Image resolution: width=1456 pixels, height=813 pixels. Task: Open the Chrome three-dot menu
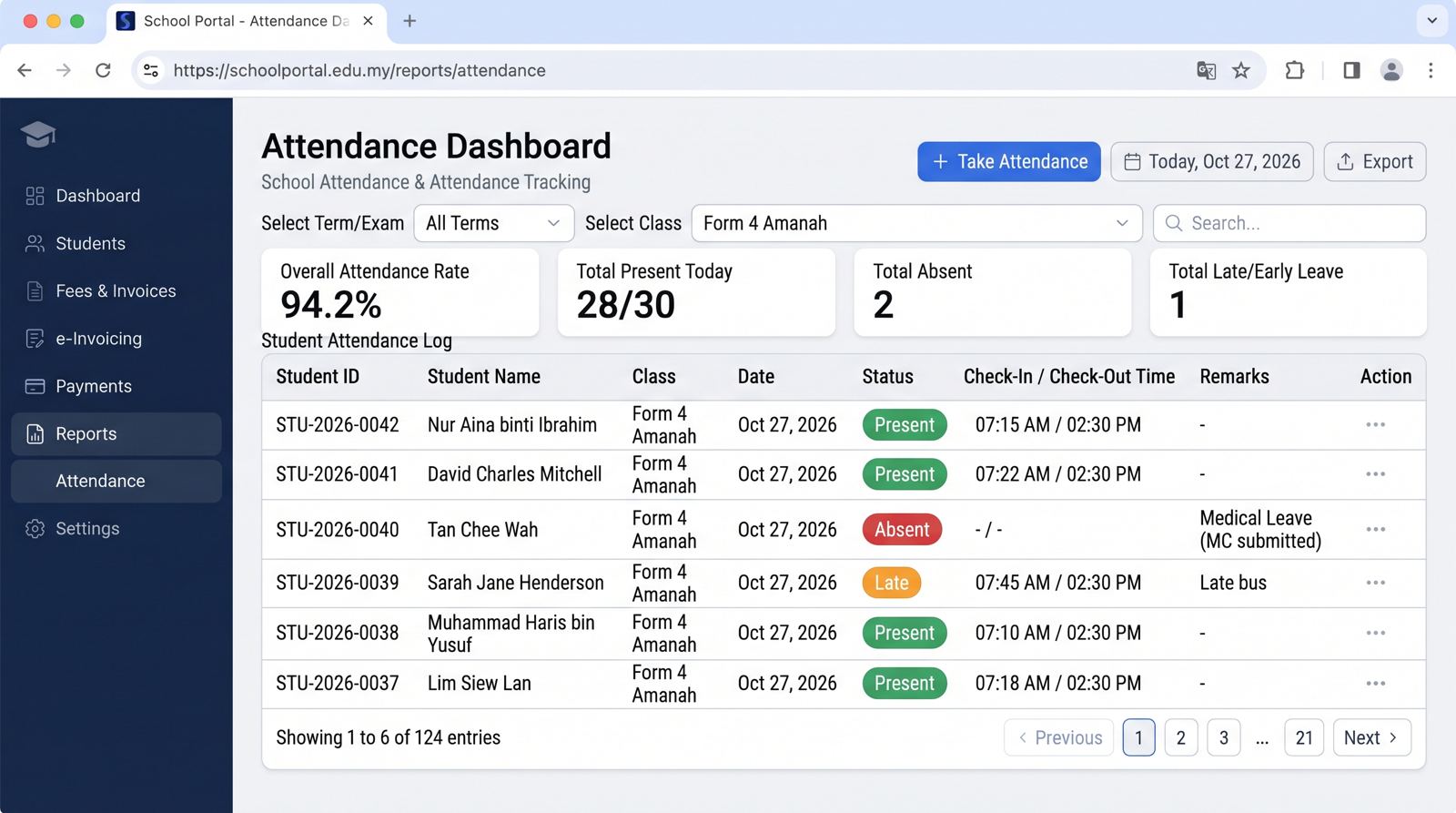[1431, 70]
